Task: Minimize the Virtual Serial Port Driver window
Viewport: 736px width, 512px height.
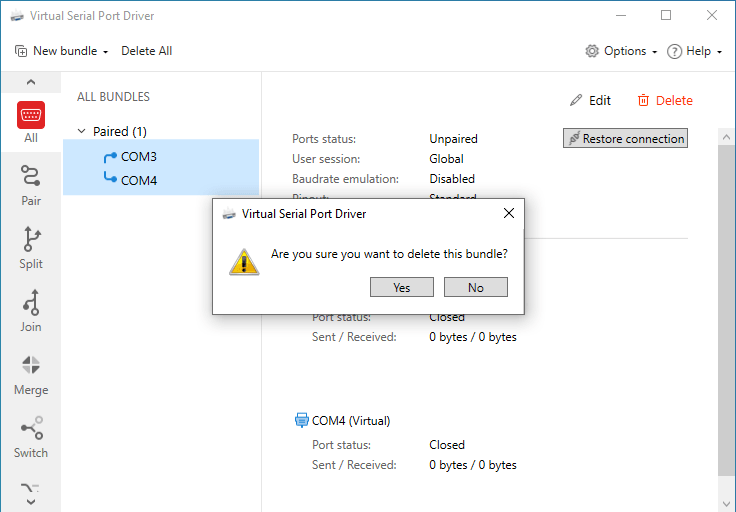Action: (621, 15)
